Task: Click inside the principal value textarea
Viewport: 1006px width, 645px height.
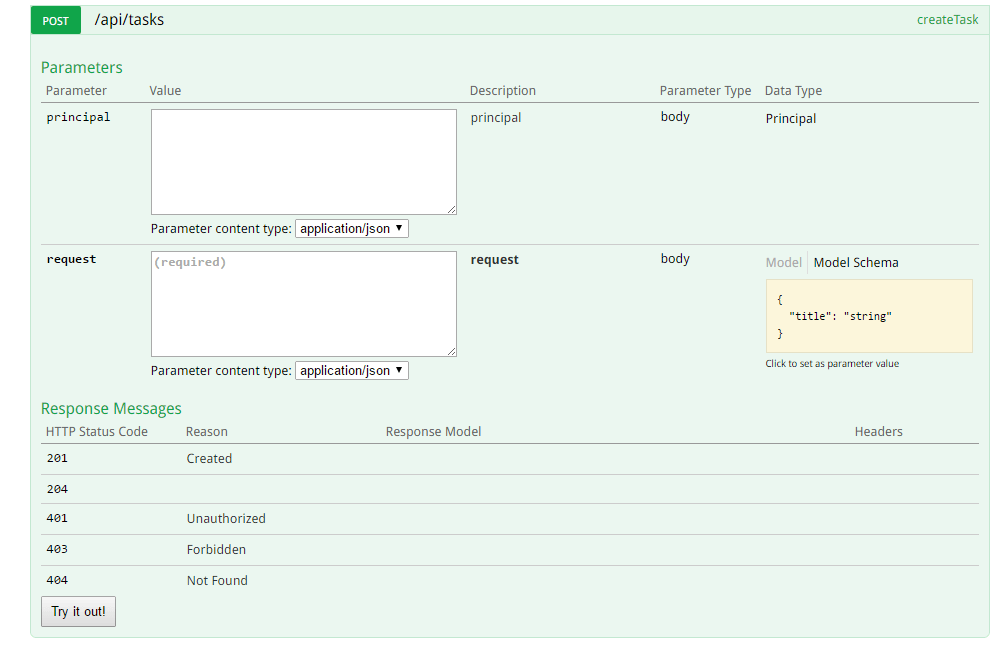Action: 303,160
